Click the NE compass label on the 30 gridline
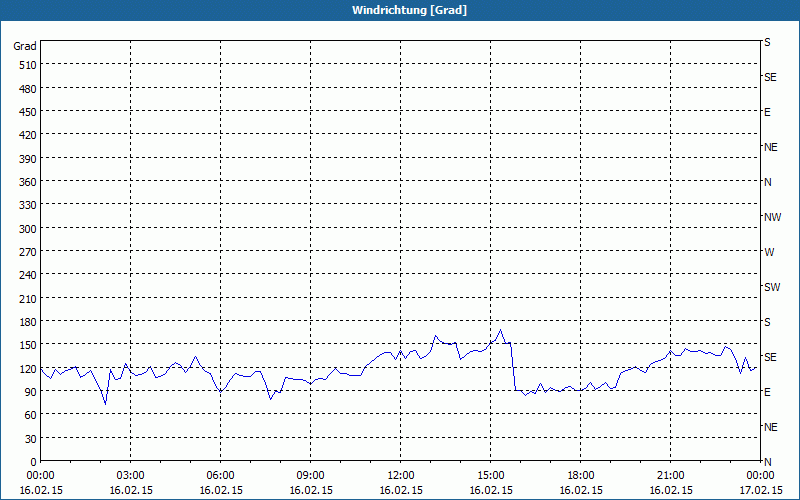The width and height of the screenshot is (800, 500). [x=770, y=427]
